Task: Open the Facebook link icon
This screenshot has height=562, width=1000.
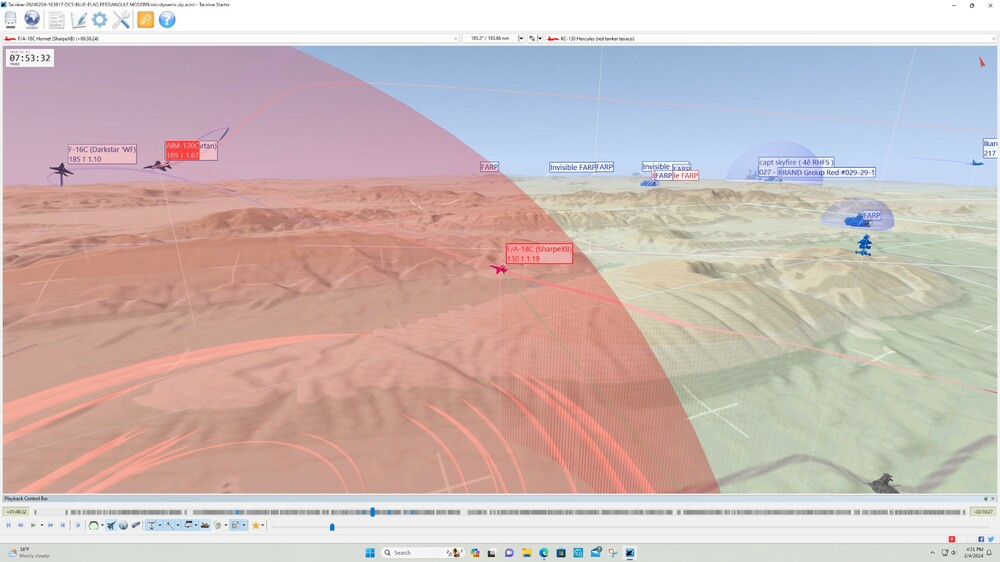Action: [x=981, y=539]
